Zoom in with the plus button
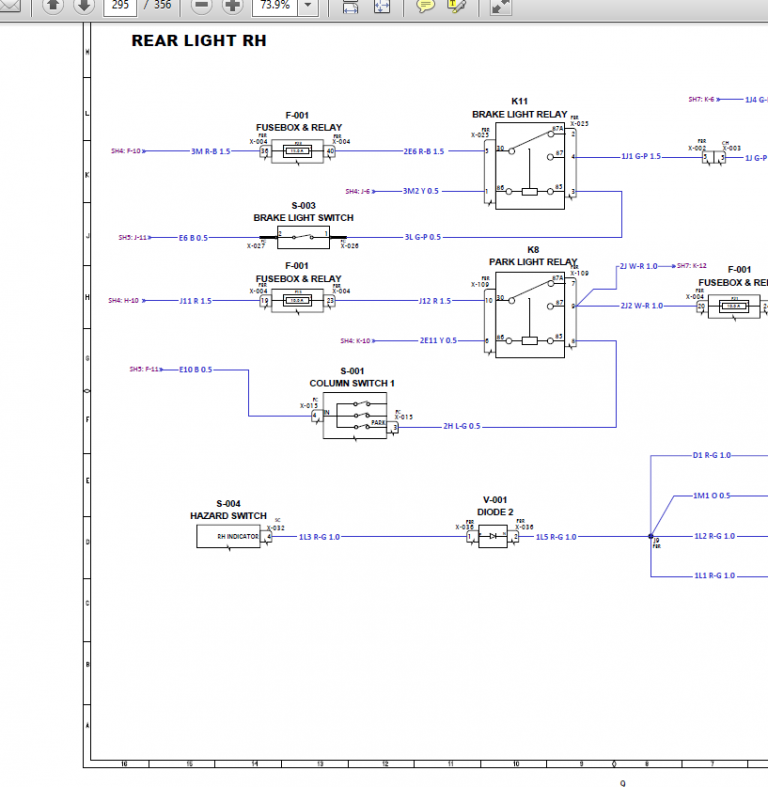The image size is (768, 787). [x=232, y=6]
